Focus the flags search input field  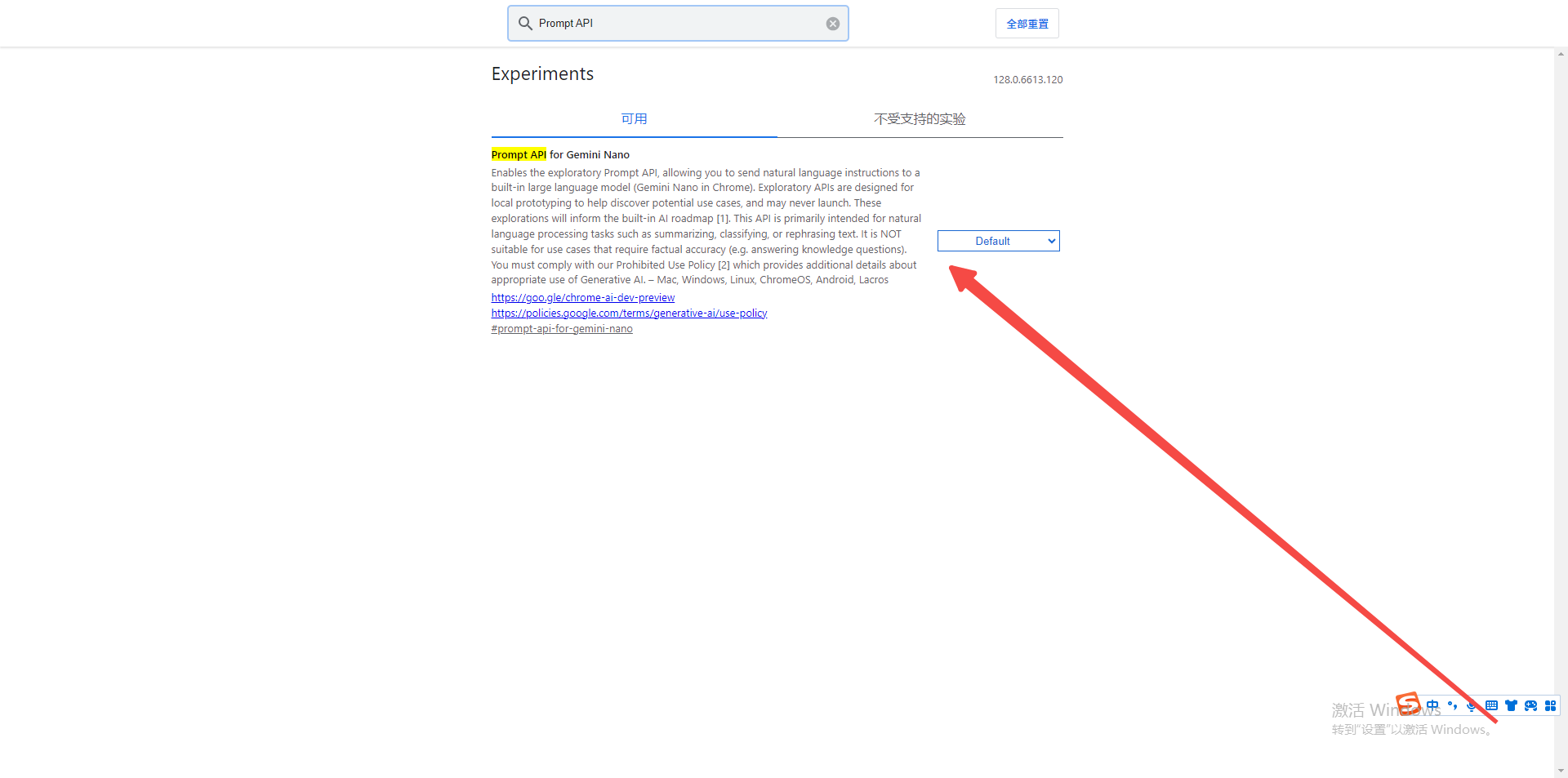coord(678,24)
